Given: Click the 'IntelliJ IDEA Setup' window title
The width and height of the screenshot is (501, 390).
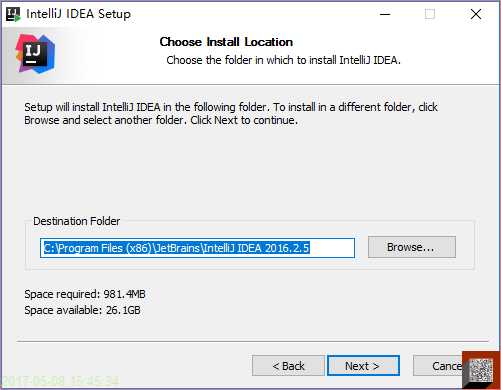Looking at the screenshot, I should (78, 14).
